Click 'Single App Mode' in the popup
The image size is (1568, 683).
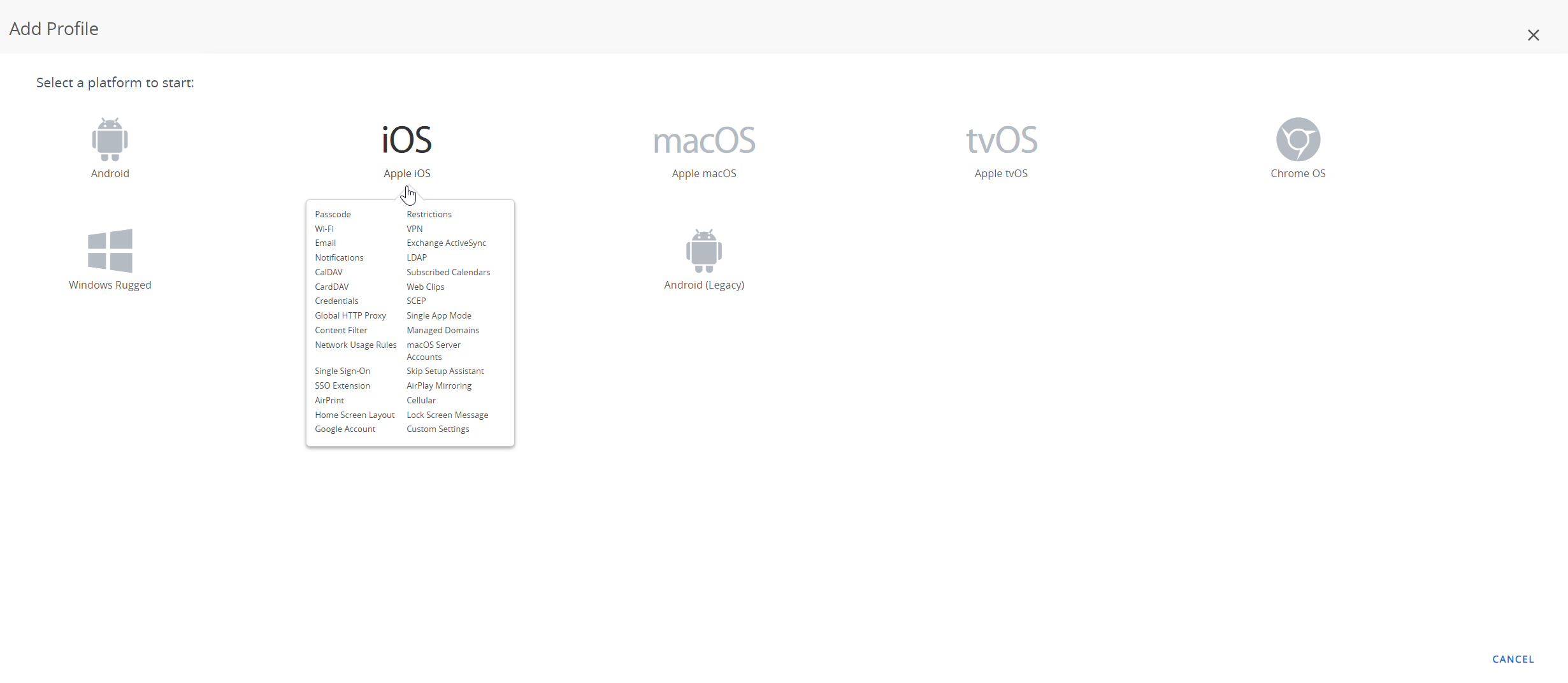(439, 315)
